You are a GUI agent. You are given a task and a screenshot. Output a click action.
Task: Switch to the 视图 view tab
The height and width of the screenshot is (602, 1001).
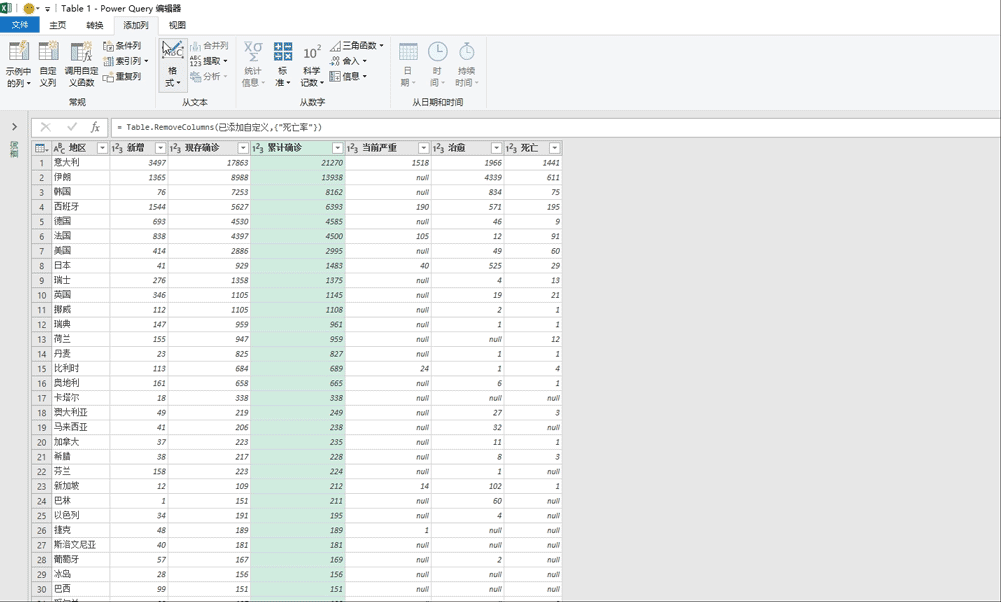(x=177, y=25)
